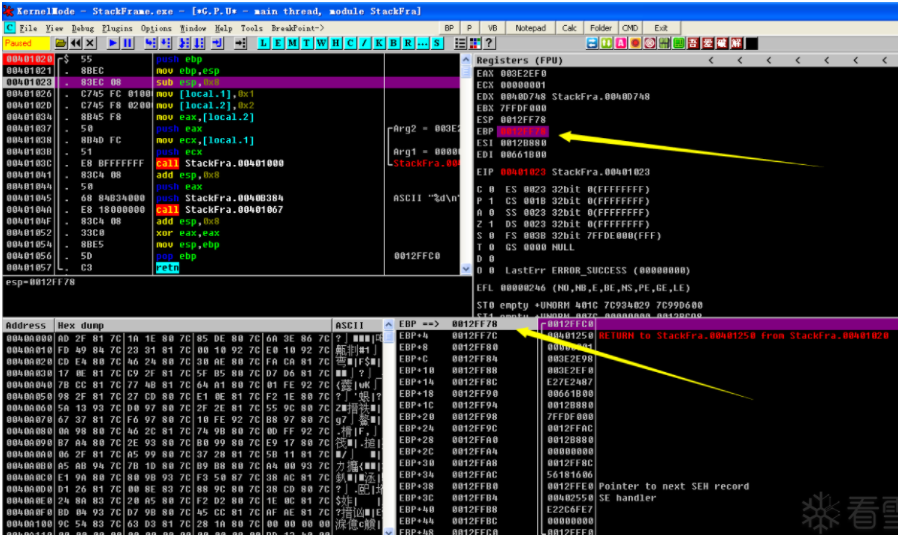The width and height of the screenshot is (898, 537).
Task: Click the Open file folder icon
Action: [x=61, y=43]
